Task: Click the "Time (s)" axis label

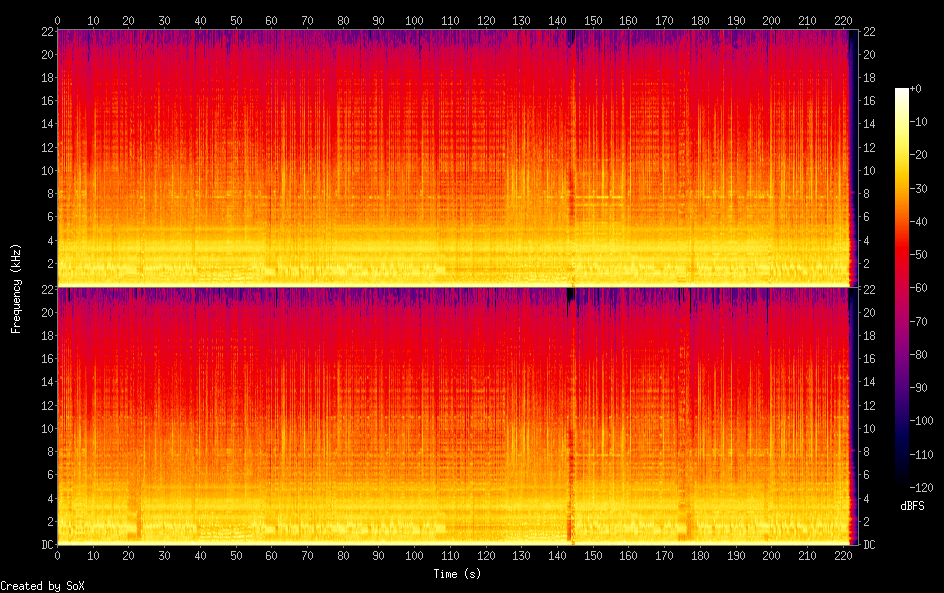Action: click(x=459, y=574)
